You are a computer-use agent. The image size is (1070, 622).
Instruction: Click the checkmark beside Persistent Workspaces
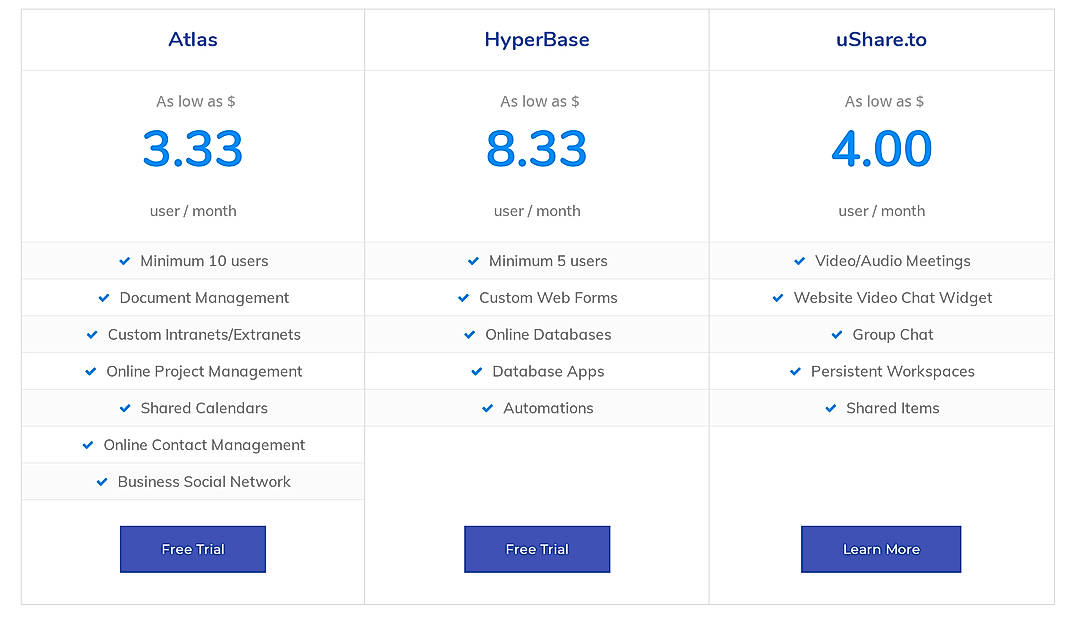[796, 371]
